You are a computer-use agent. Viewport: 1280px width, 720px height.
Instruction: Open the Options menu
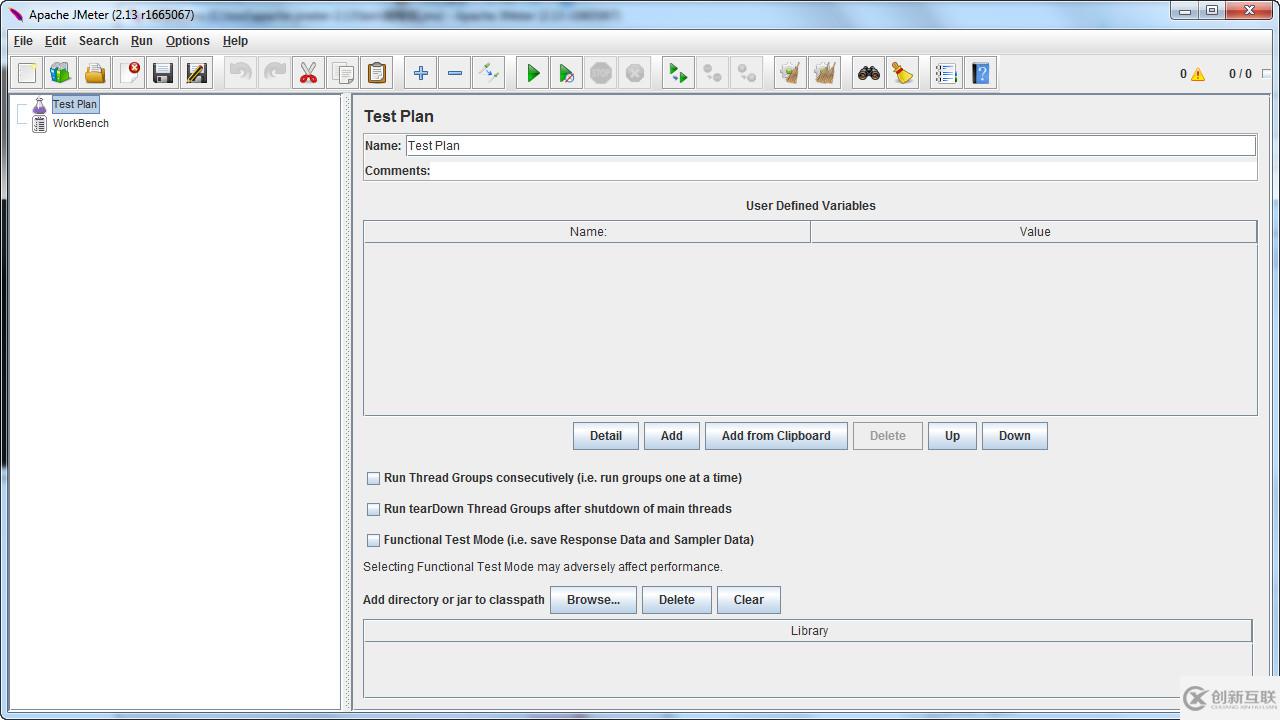[x=187, y=41]
